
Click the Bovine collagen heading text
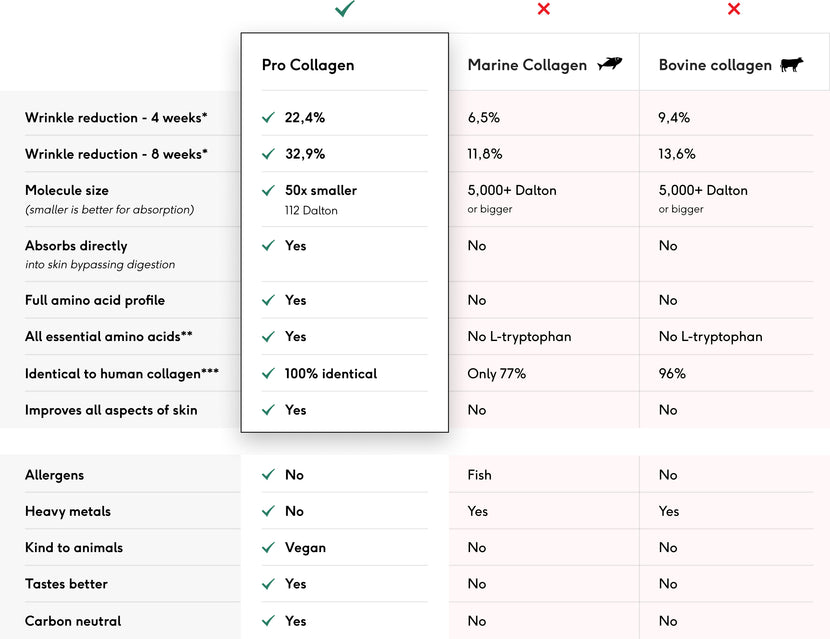click(x=715, y=65)
